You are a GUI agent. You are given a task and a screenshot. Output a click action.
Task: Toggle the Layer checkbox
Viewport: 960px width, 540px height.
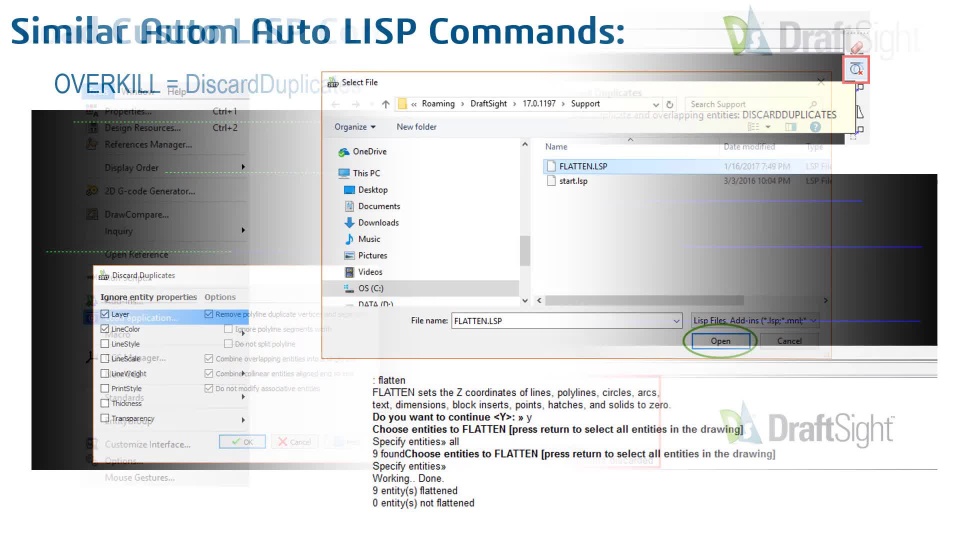click(105, 314)
